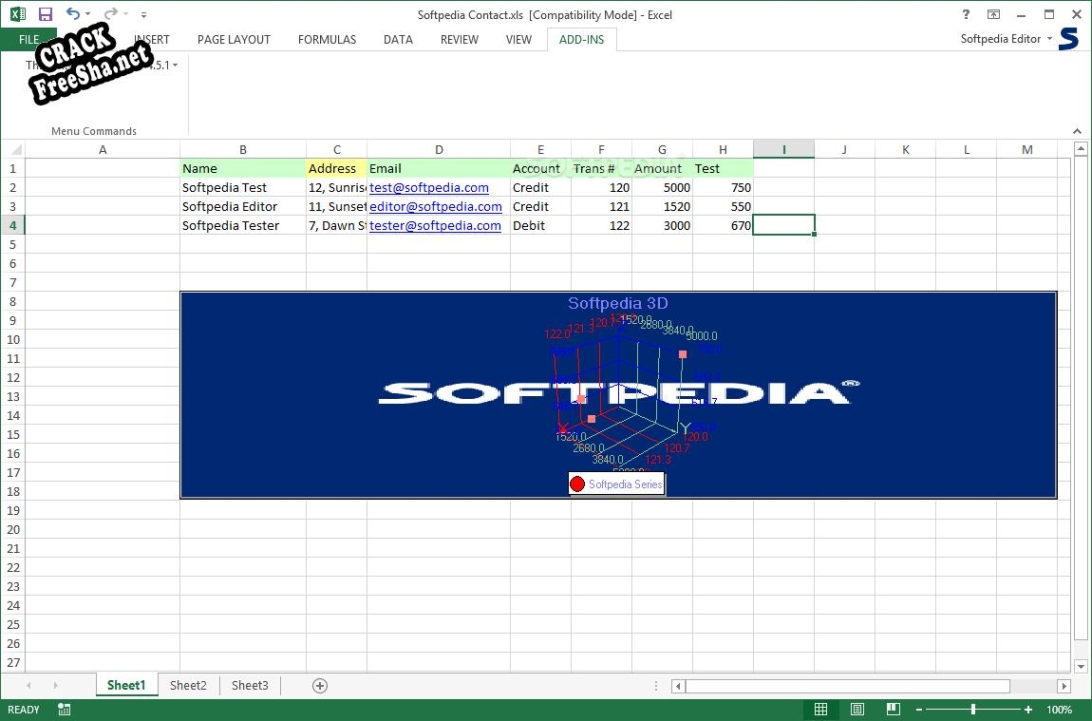Click the Ribbon Display Options icon

click(x=993, y=15)
